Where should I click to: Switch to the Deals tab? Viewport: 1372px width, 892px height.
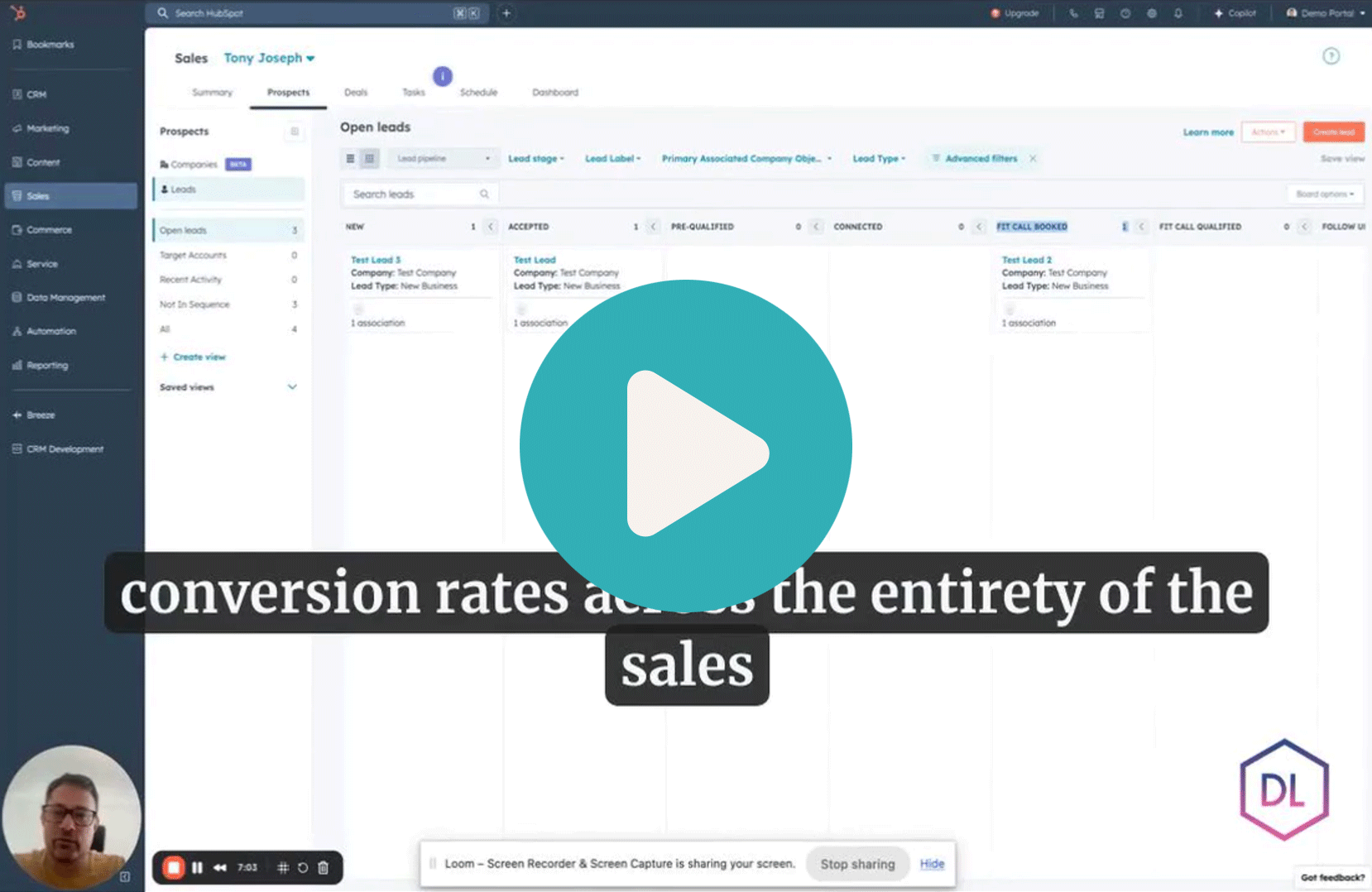[356, 93]
